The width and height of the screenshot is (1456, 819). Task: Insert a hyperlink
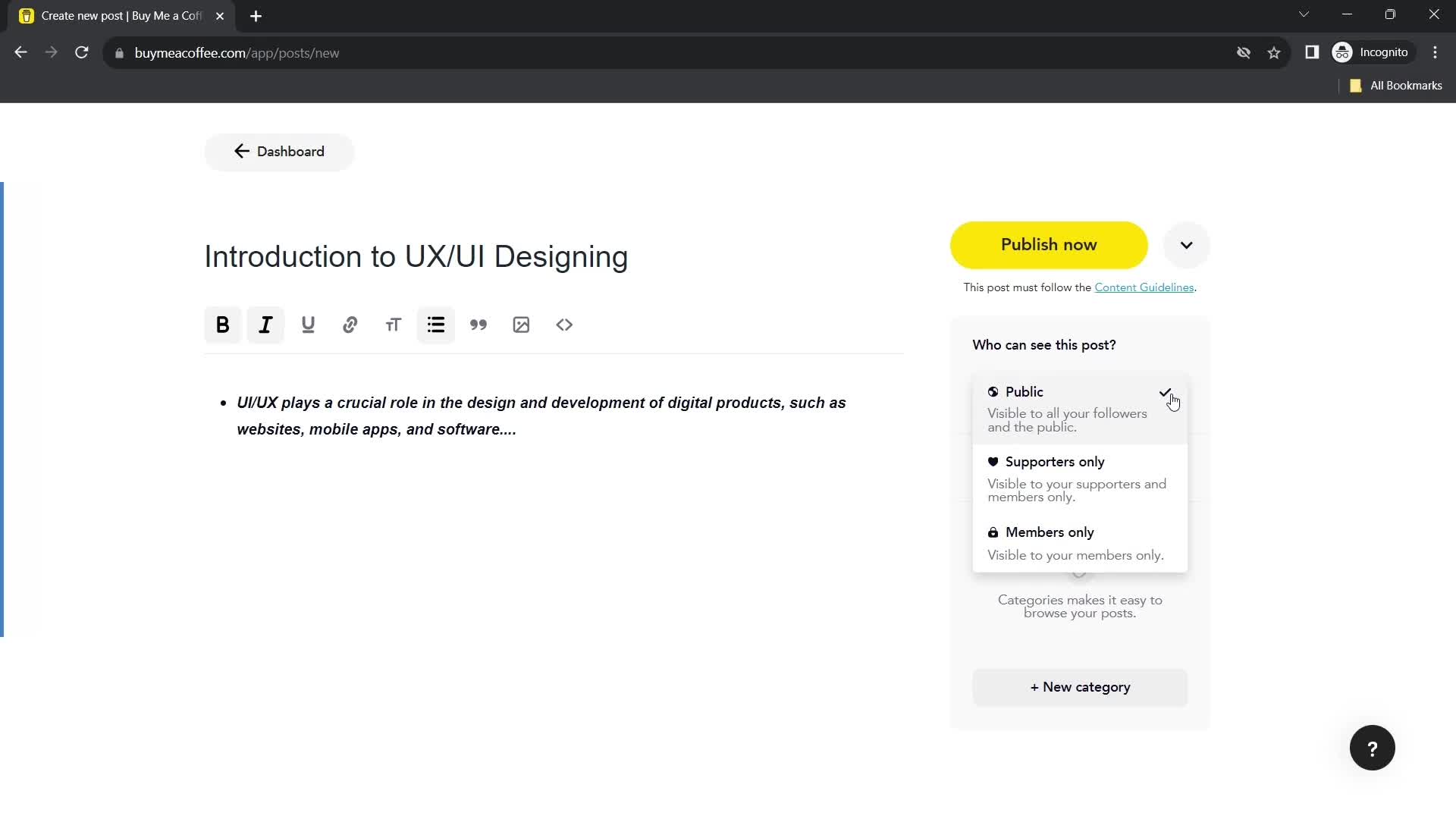tap(351, 325)
